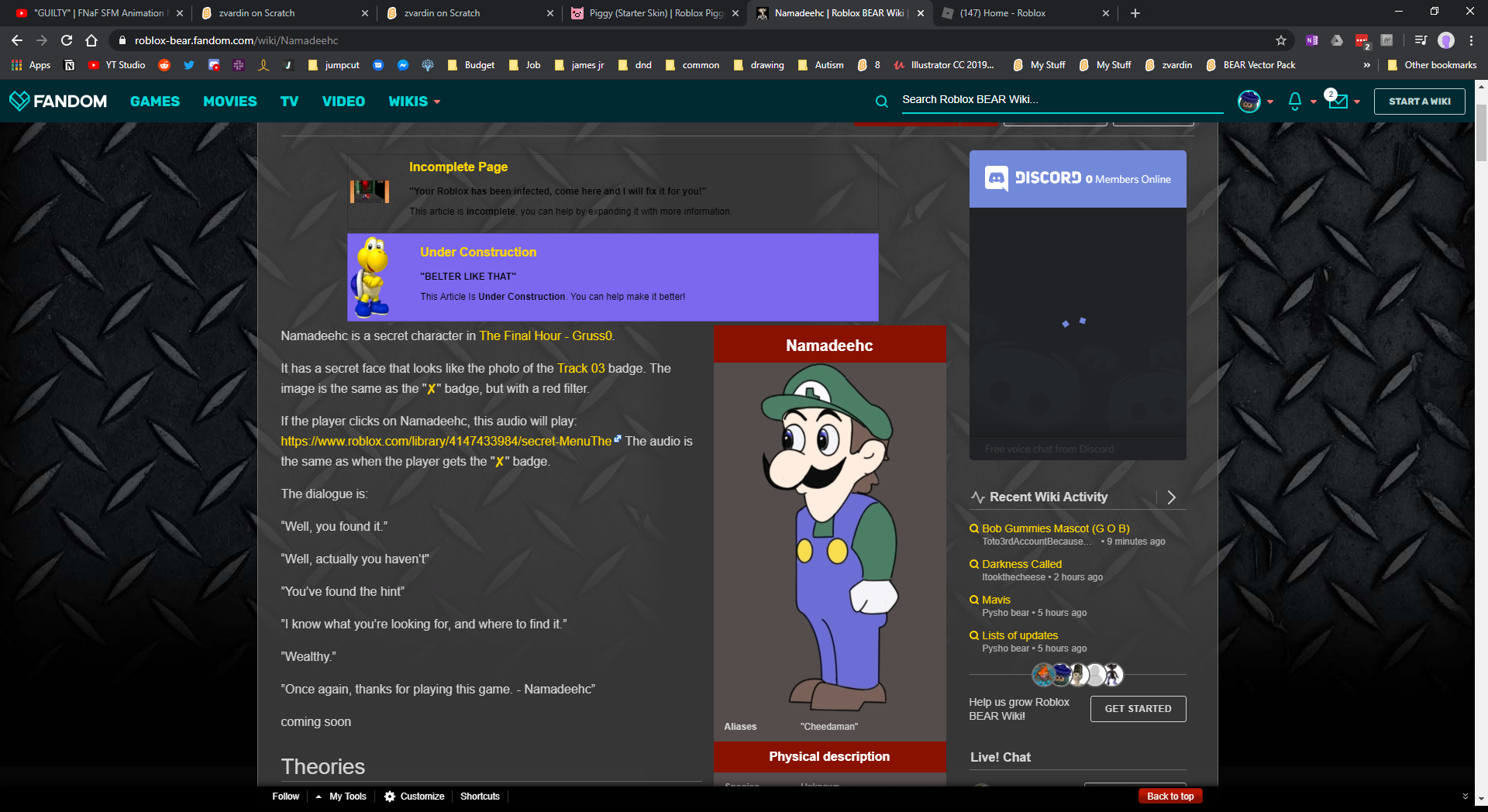The height and width of the screenshot is (812, 1488).
Task: Click the Incomplete Page thumbnail image
Action: [x=370, y=191]
